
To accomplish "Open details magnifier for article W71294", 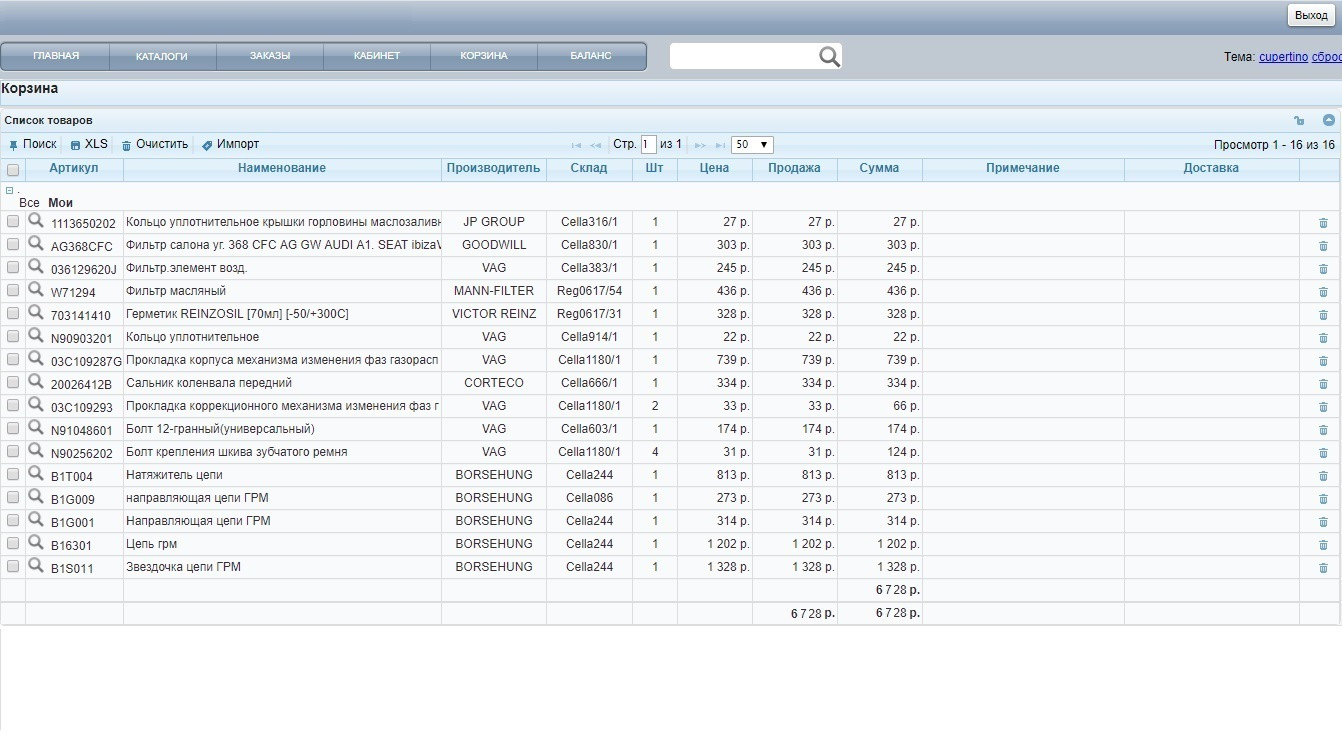I will tap(35, 289).
